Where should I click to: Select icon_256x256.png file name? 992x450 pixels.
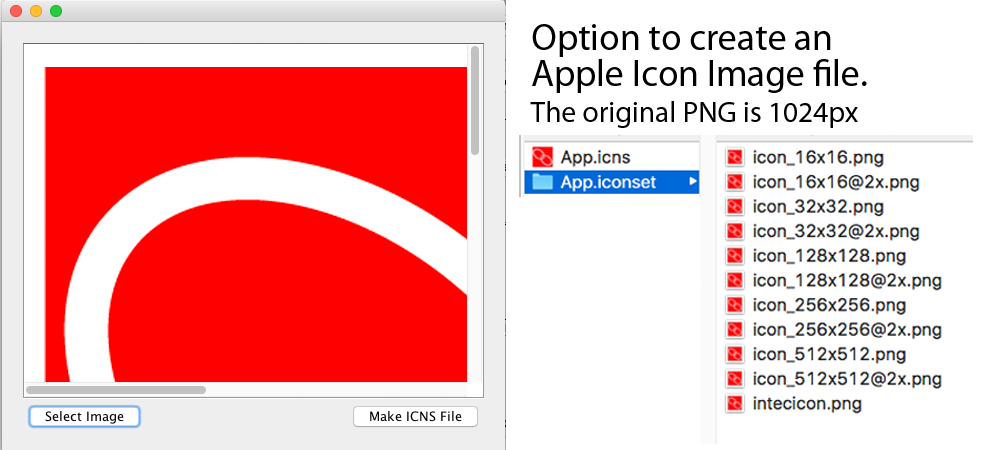point(829,305)
